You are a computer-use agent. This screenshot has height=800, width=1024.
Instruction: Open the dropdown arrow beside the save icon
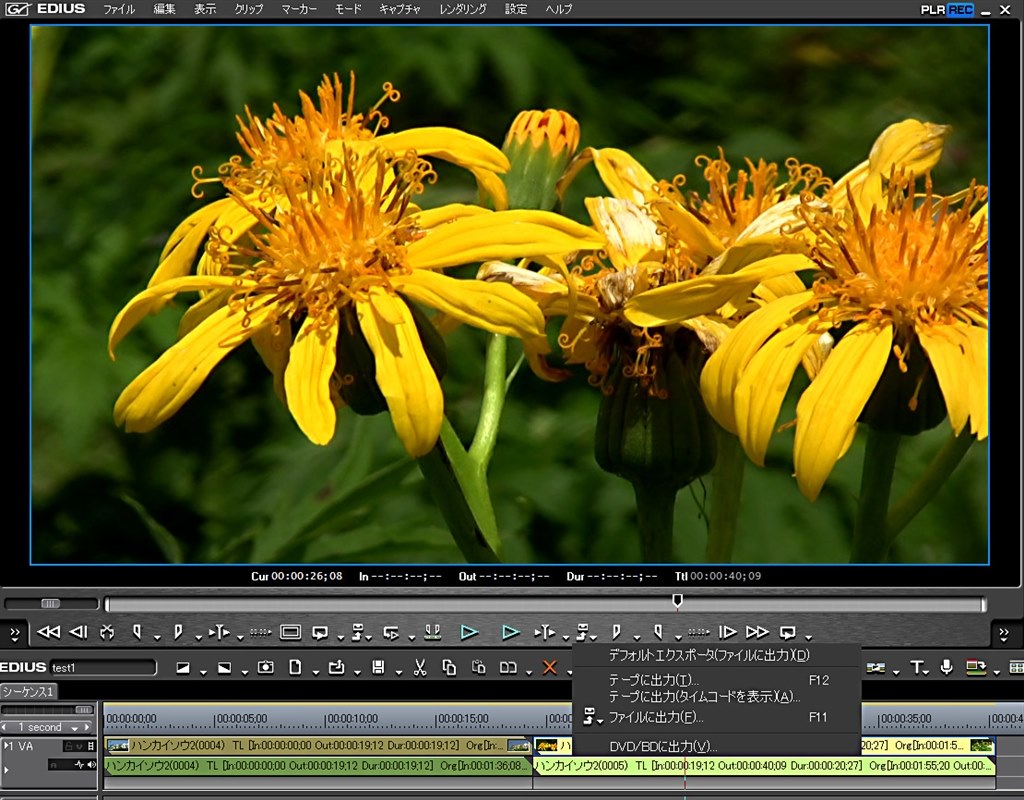[398, 671]
